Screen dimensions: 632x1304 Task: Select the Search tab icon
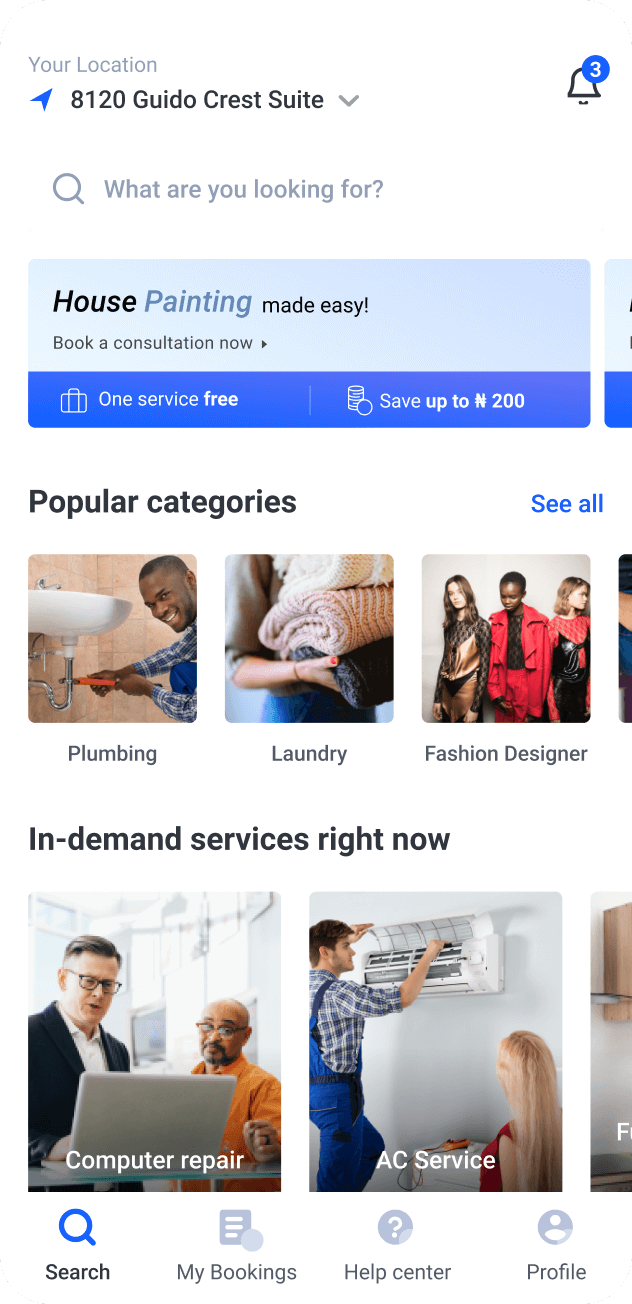(x=77, y=1227)
